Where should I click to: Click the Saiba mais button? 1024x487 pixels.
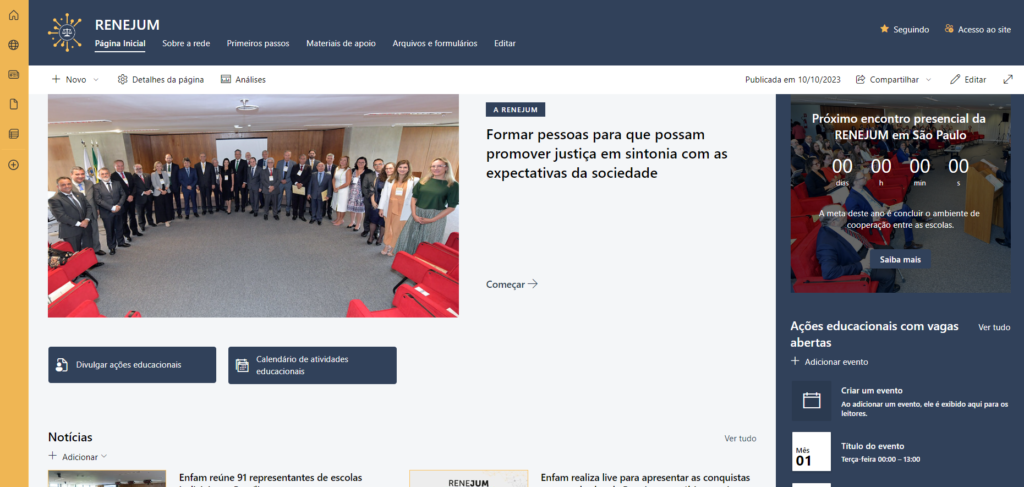pyautogui.click(x=900, y=259)
